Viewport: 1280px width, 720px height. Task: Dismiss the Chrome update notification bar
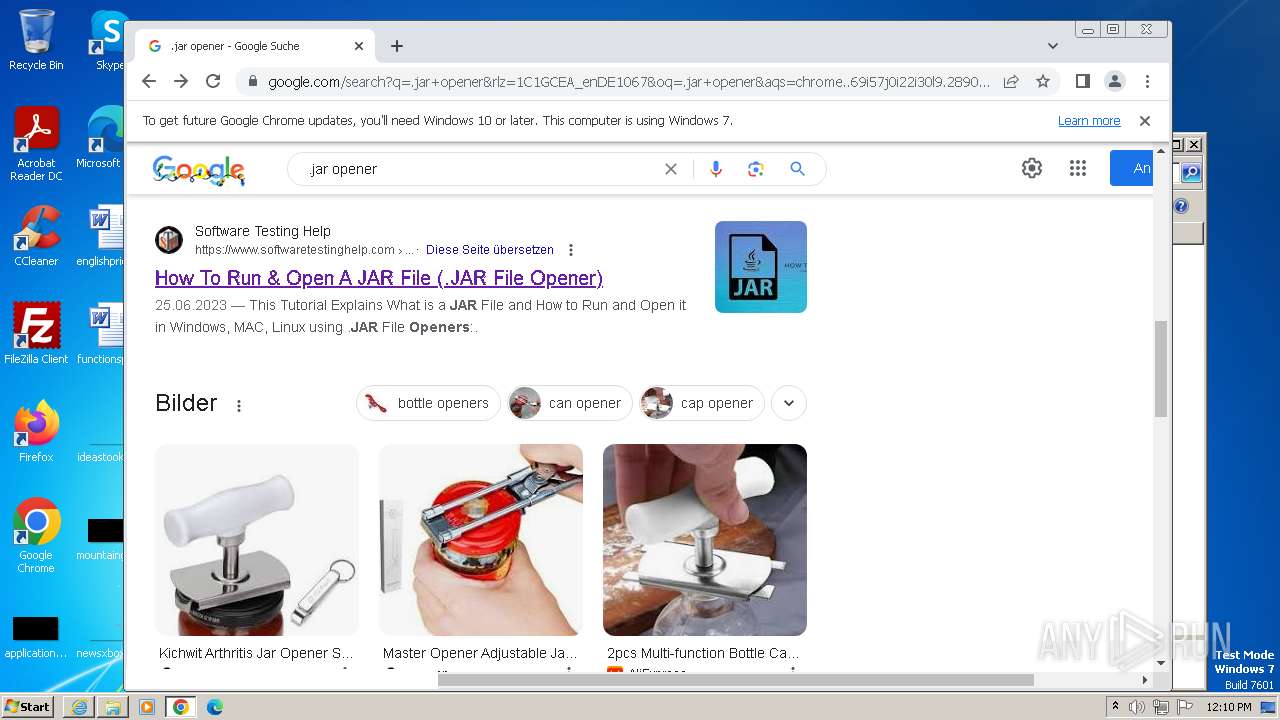pyautogui.click(x=1145, y=120)
